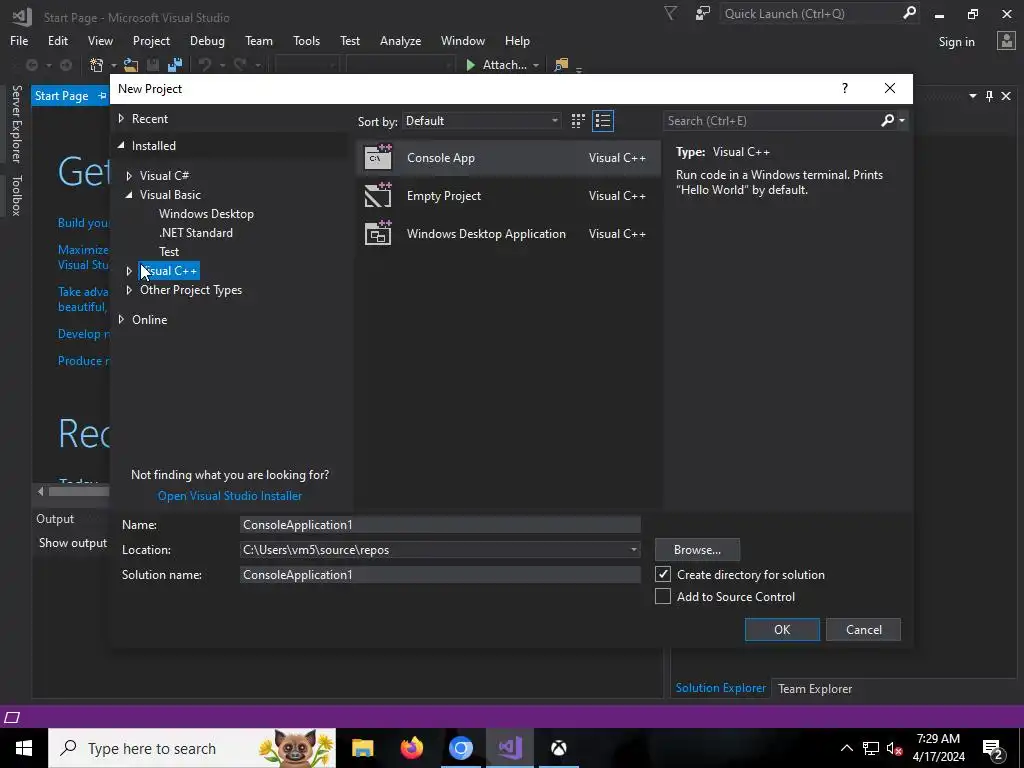Open the Project menu
The width and height of the screenshot is (1024, 768).
pos(151,40)
